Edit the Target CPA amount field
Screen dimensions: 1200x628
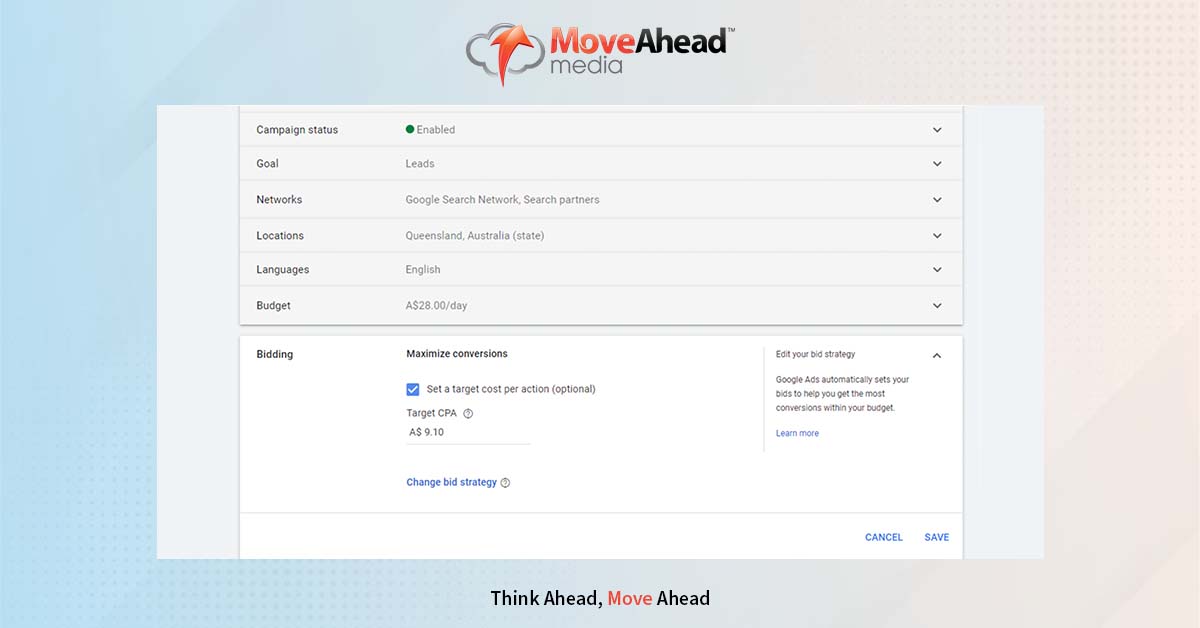point(468,433)
